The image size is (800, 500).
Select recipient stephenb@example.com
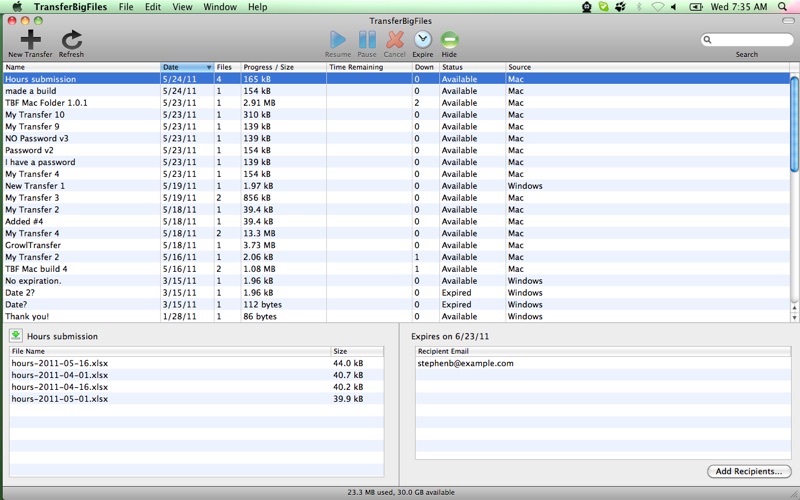tap(603, 363)
